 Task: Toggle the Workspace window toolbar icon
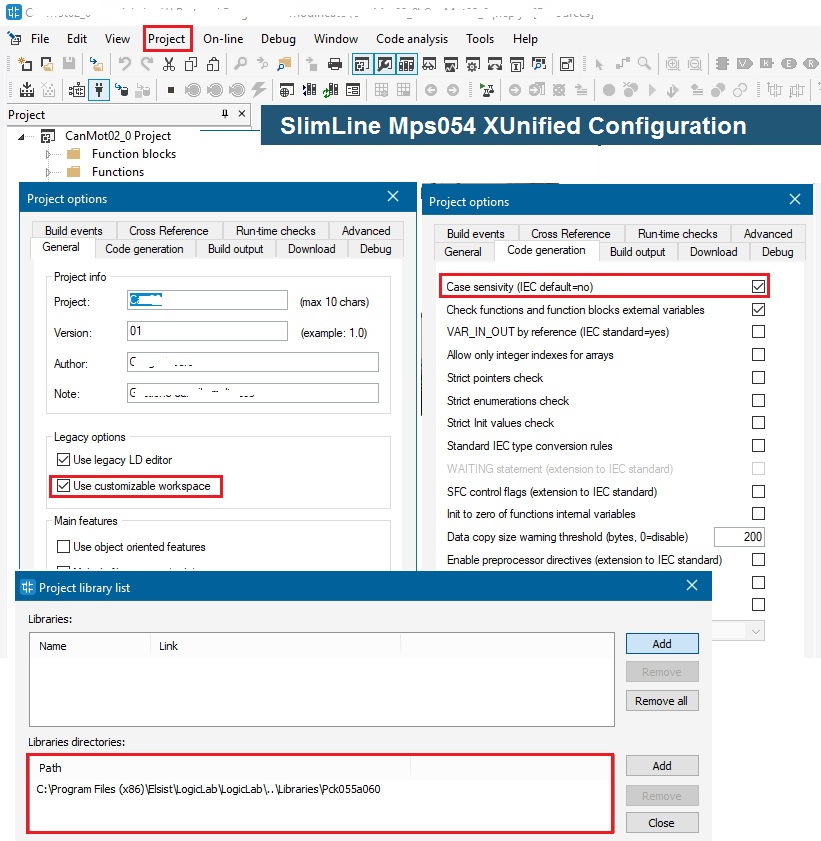pyautogui.click(x=362, y=64)
